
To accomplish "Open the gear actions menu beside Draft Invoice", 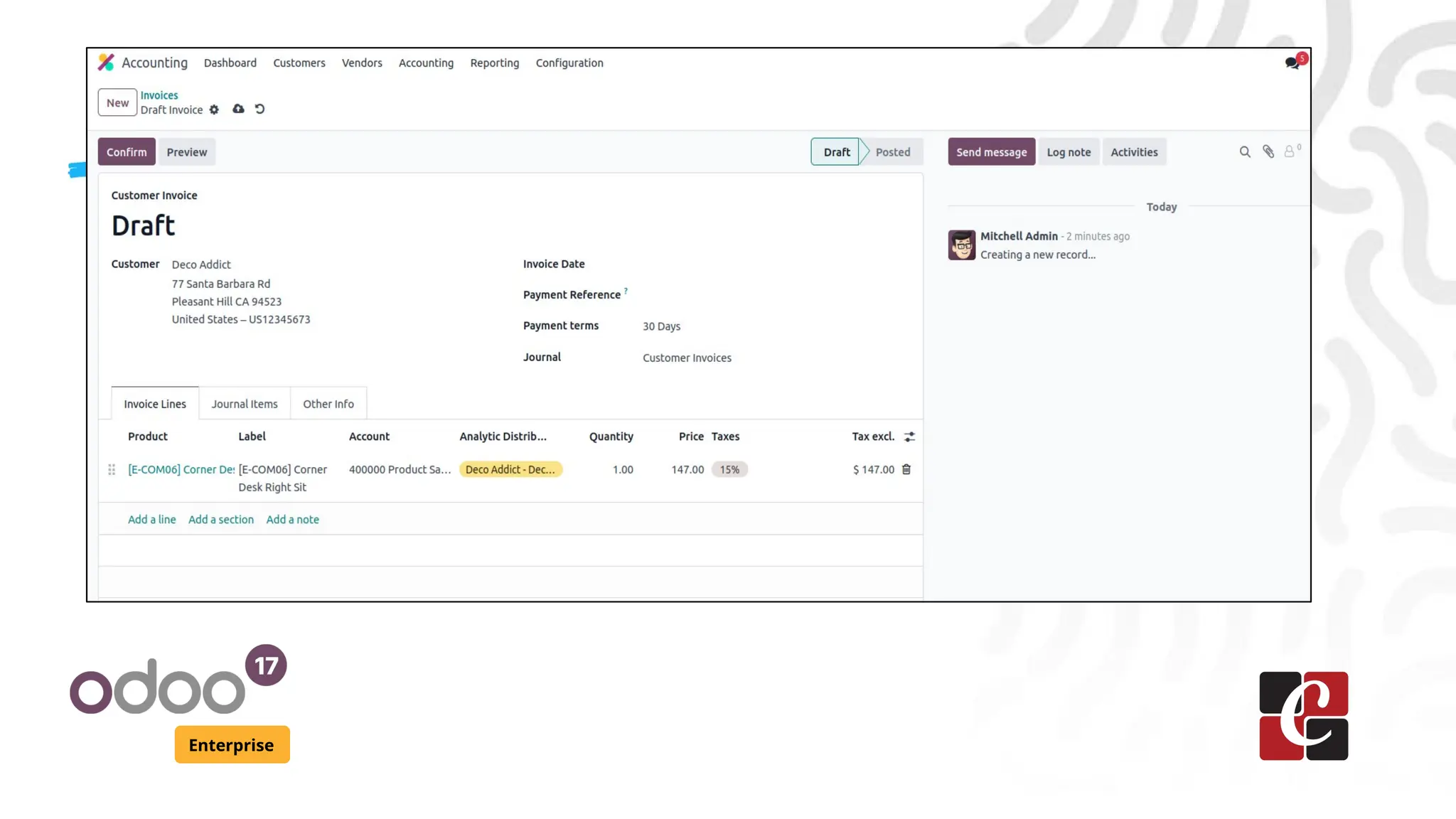I will pos(214,109).
